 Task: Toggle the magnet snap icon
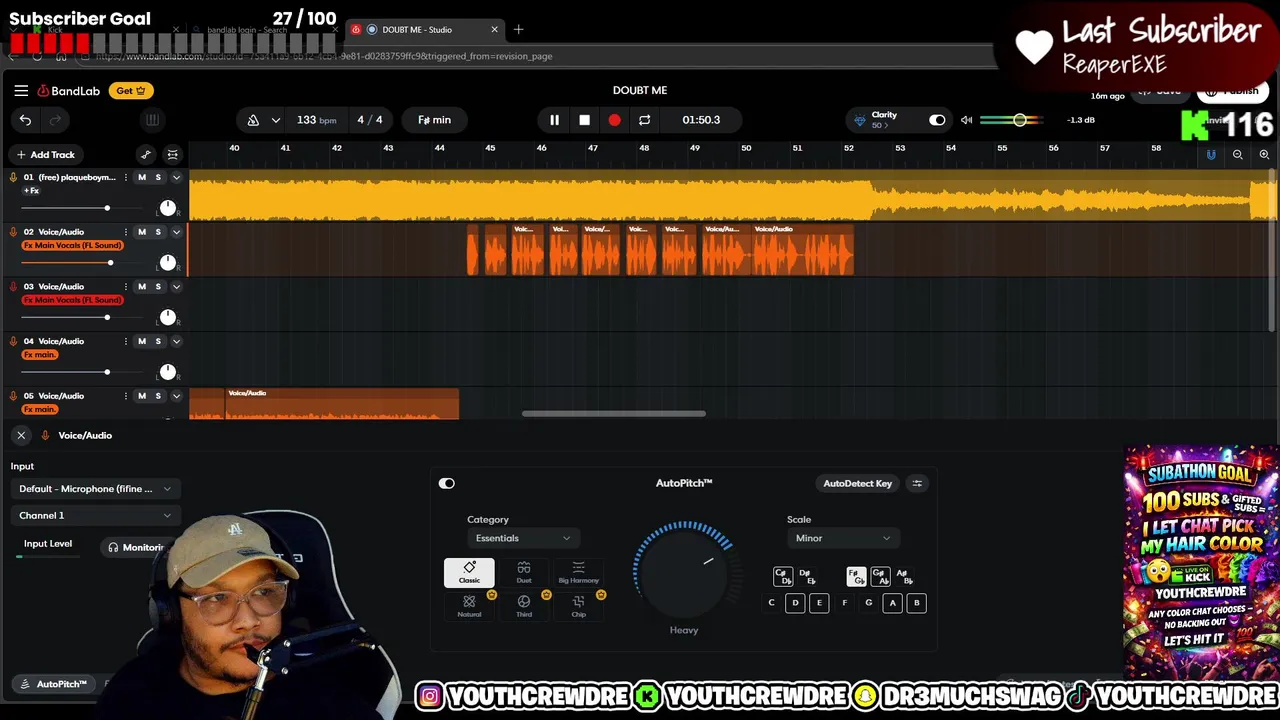[1211, 155]
